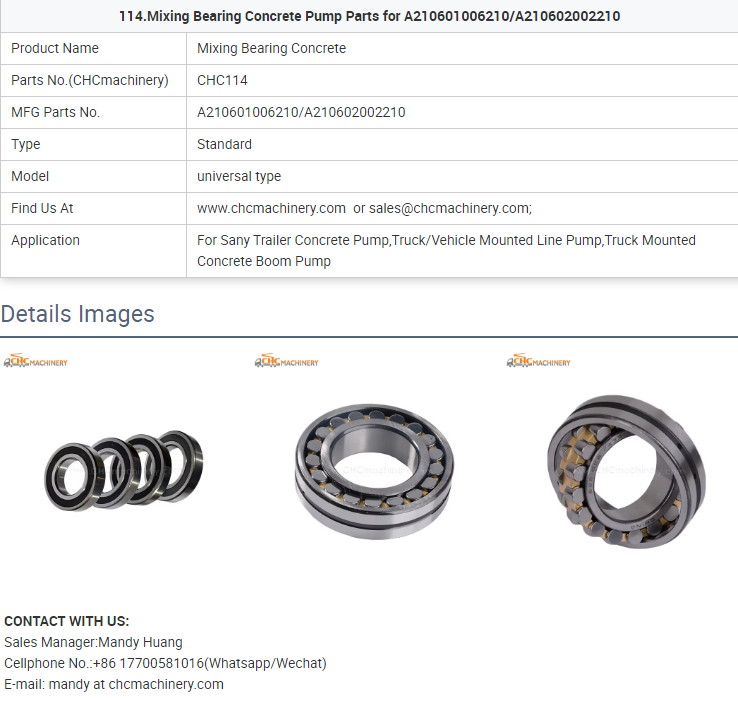Click the Details Images heading
The height and width of the screenshot is (702, 738).
[78, 314]
